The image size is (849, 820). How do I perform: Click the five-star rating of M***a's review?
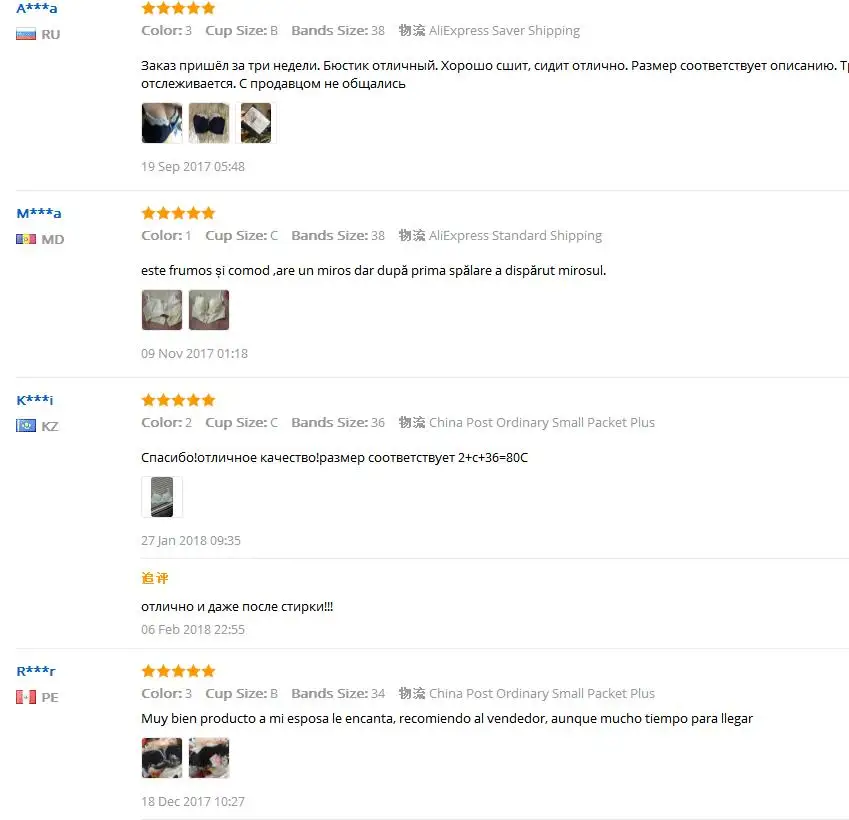click(178, 213)
